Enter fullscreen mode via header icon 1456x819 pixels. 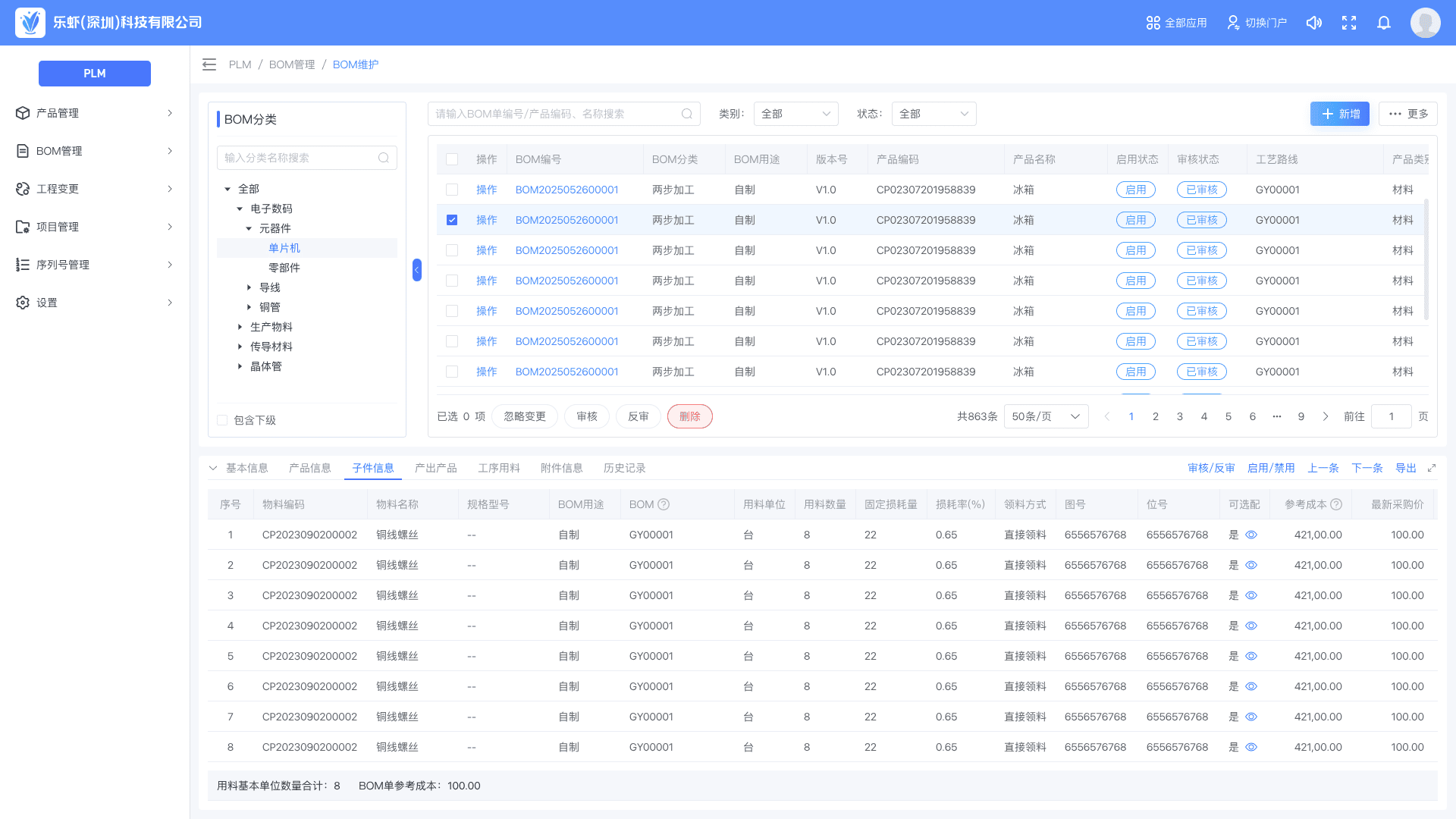point(1349,23)
